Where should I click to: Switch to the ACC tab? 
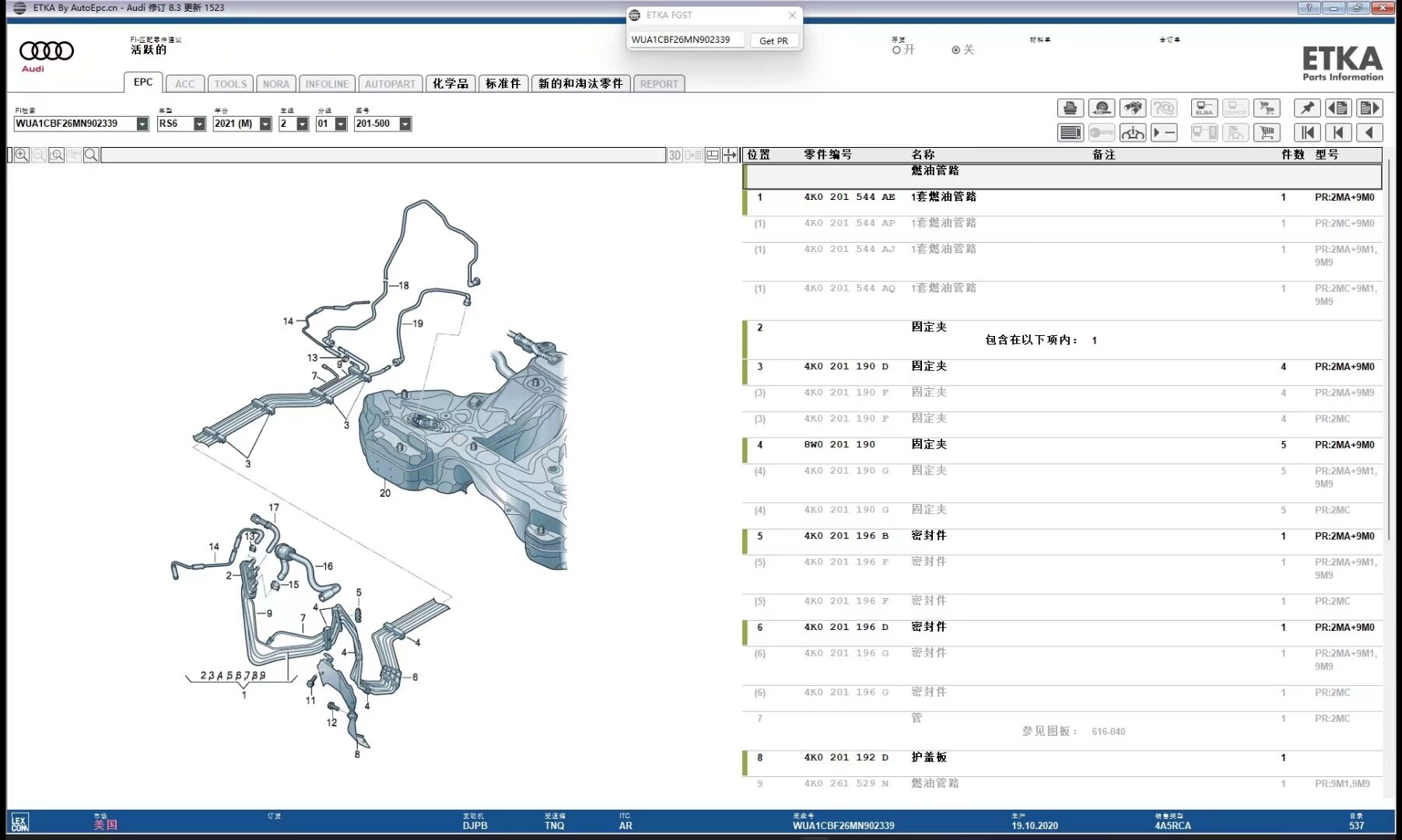click(x=185, y=84)
